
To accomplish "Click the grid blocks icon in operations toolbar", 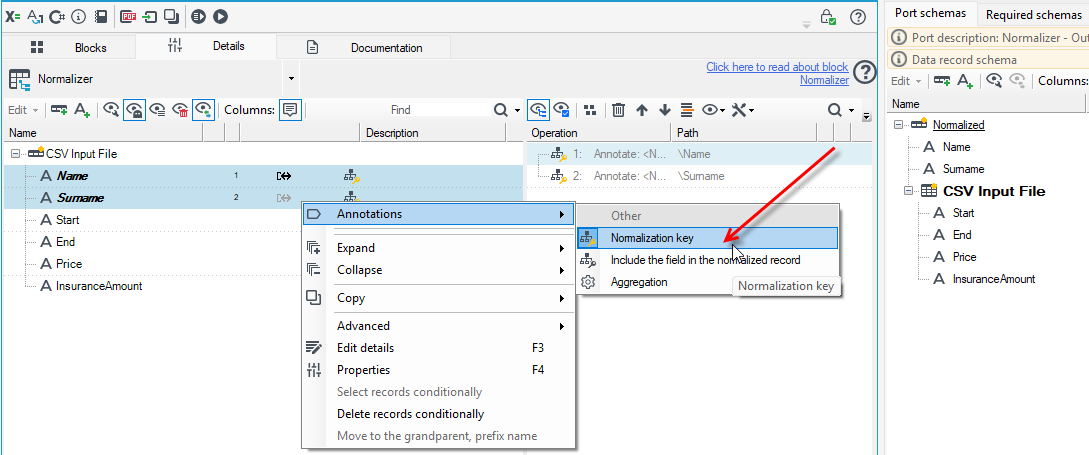I will (x=590, y=110).
